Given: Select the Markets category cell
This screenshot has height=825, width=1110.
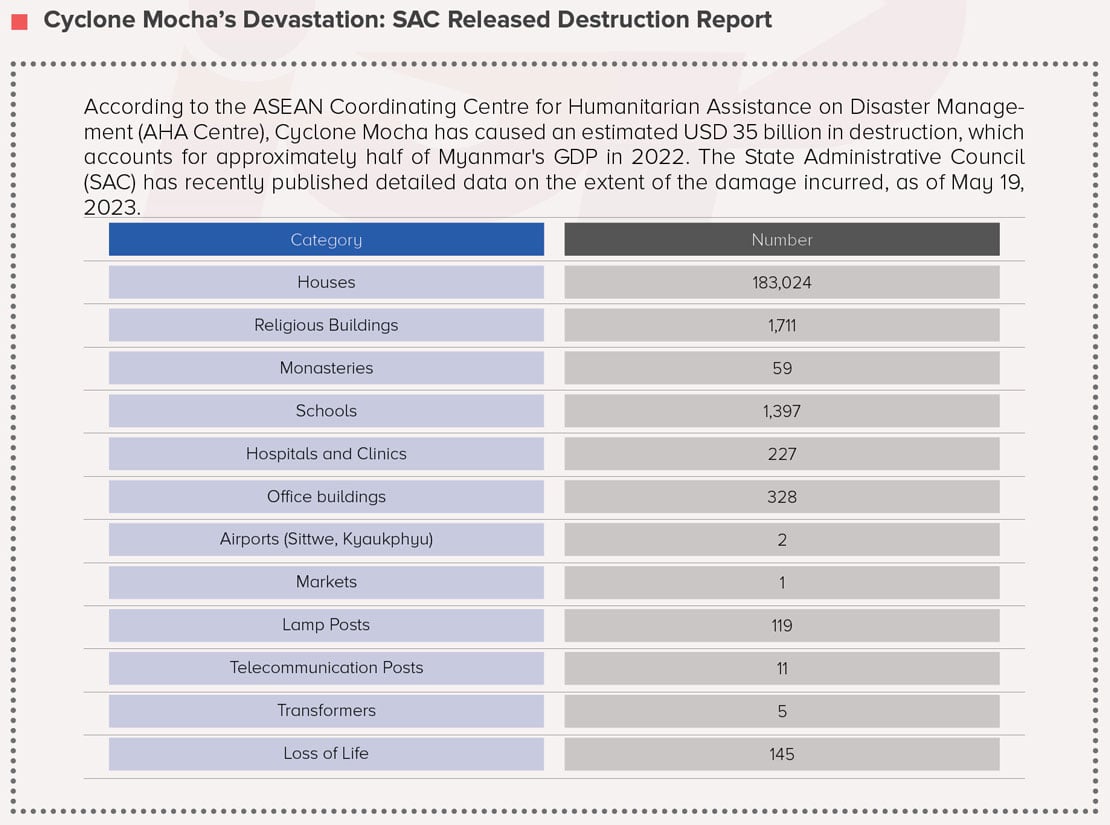Looking at the screenshot, I should (x=326, y=582).
